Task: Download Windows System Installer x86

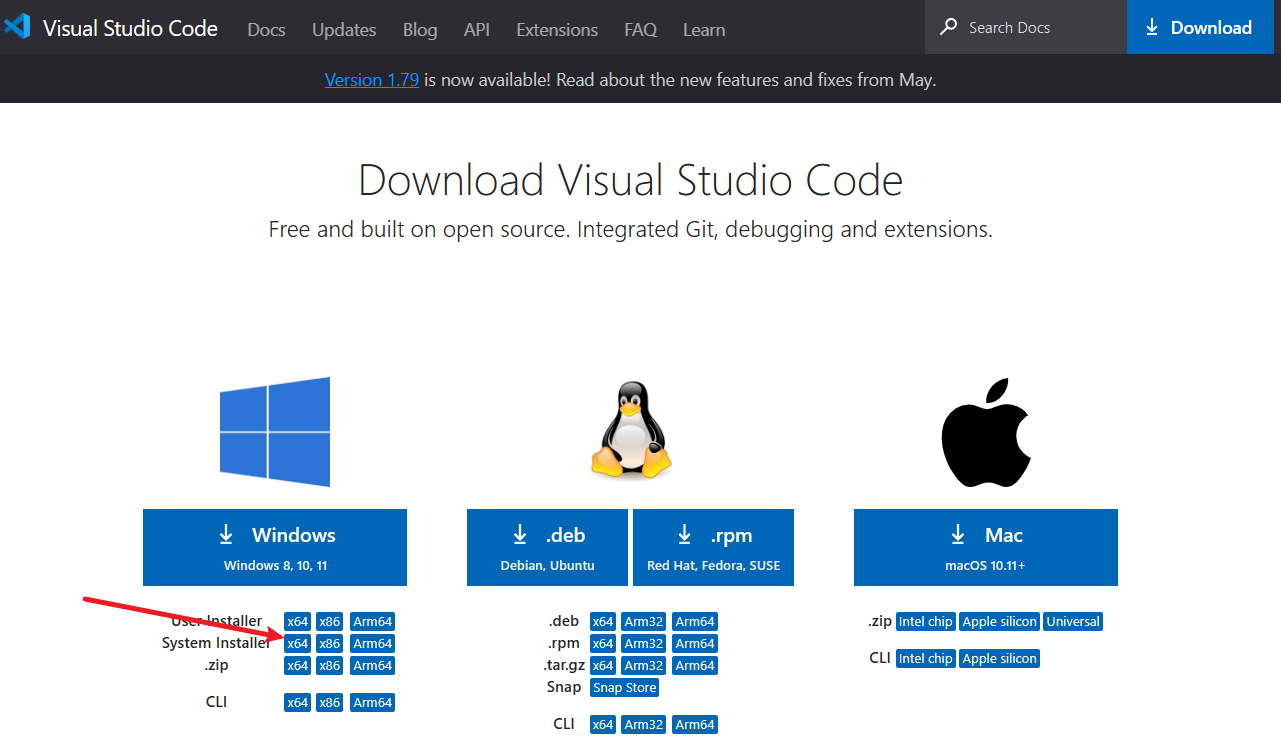Action: [330, 643]
